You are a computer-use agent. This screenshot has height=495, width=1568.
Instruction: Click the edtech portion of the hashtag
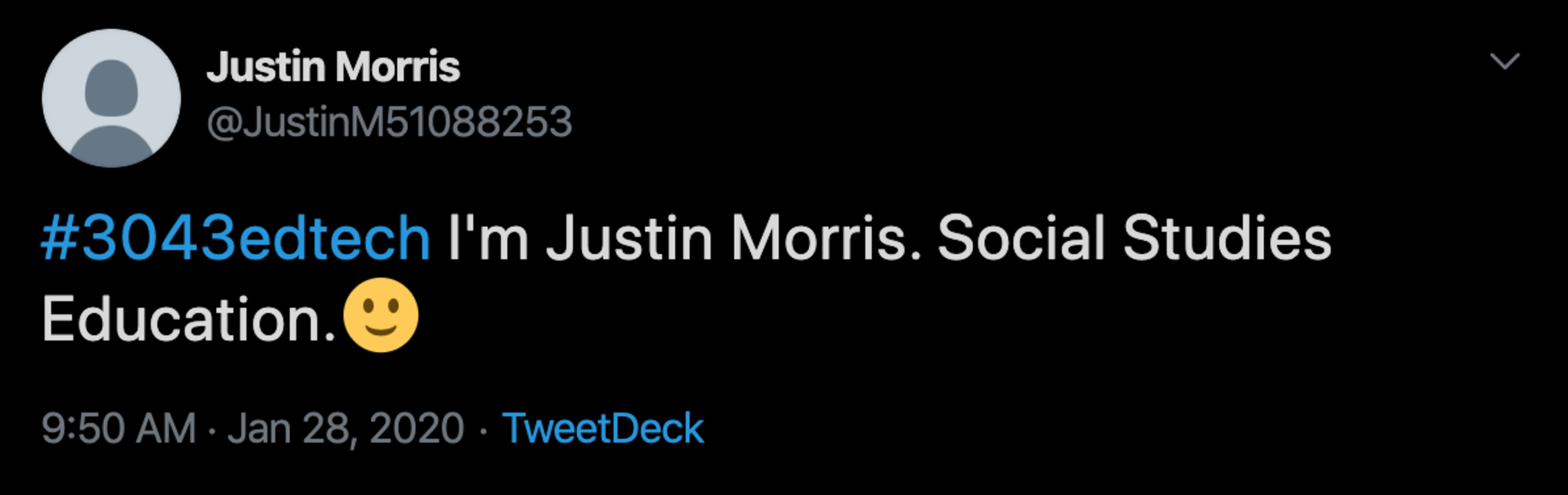(335, 239)
